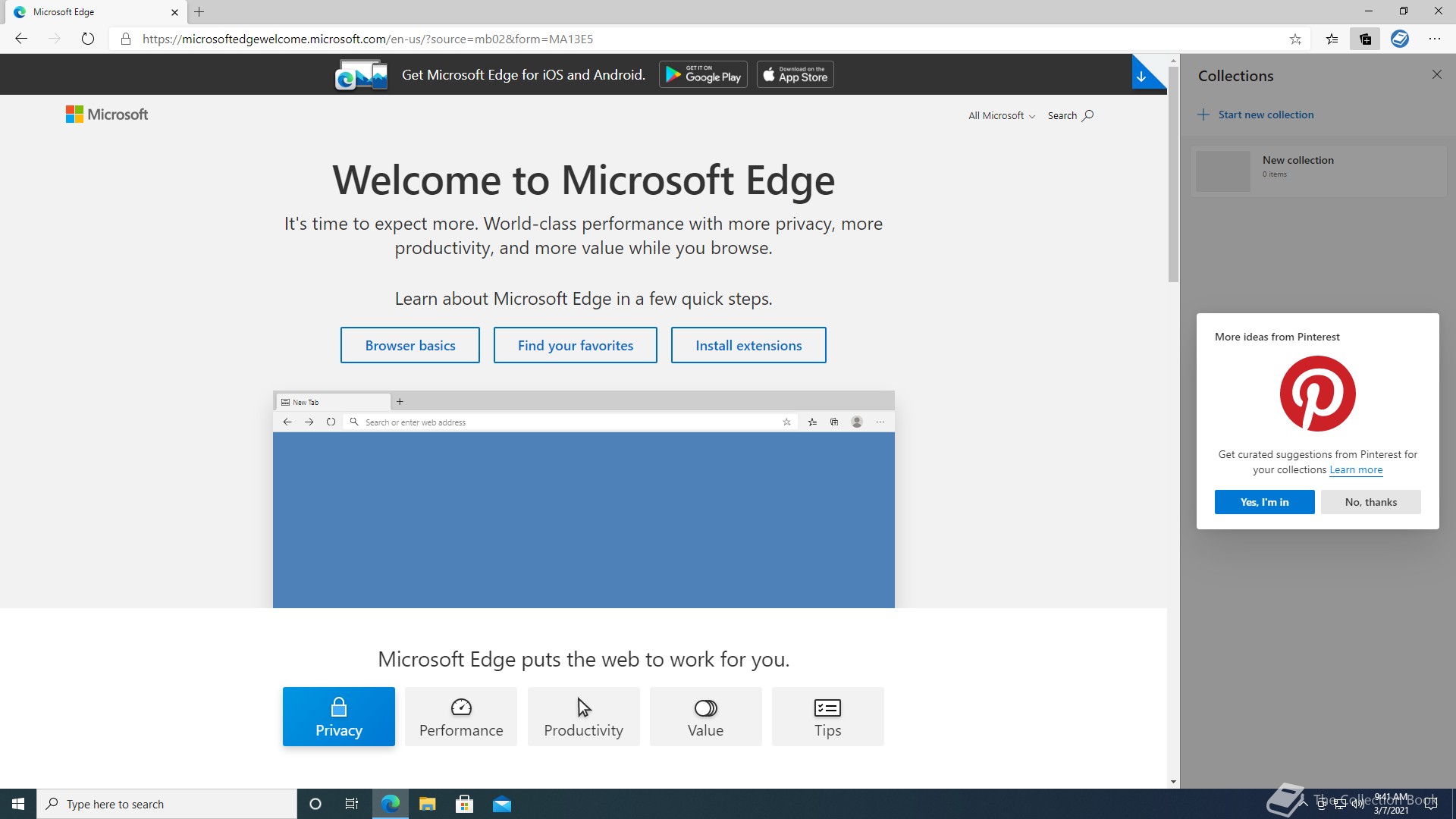Open the Windows Start menu

pyautogui.click(x=18, y=804)
